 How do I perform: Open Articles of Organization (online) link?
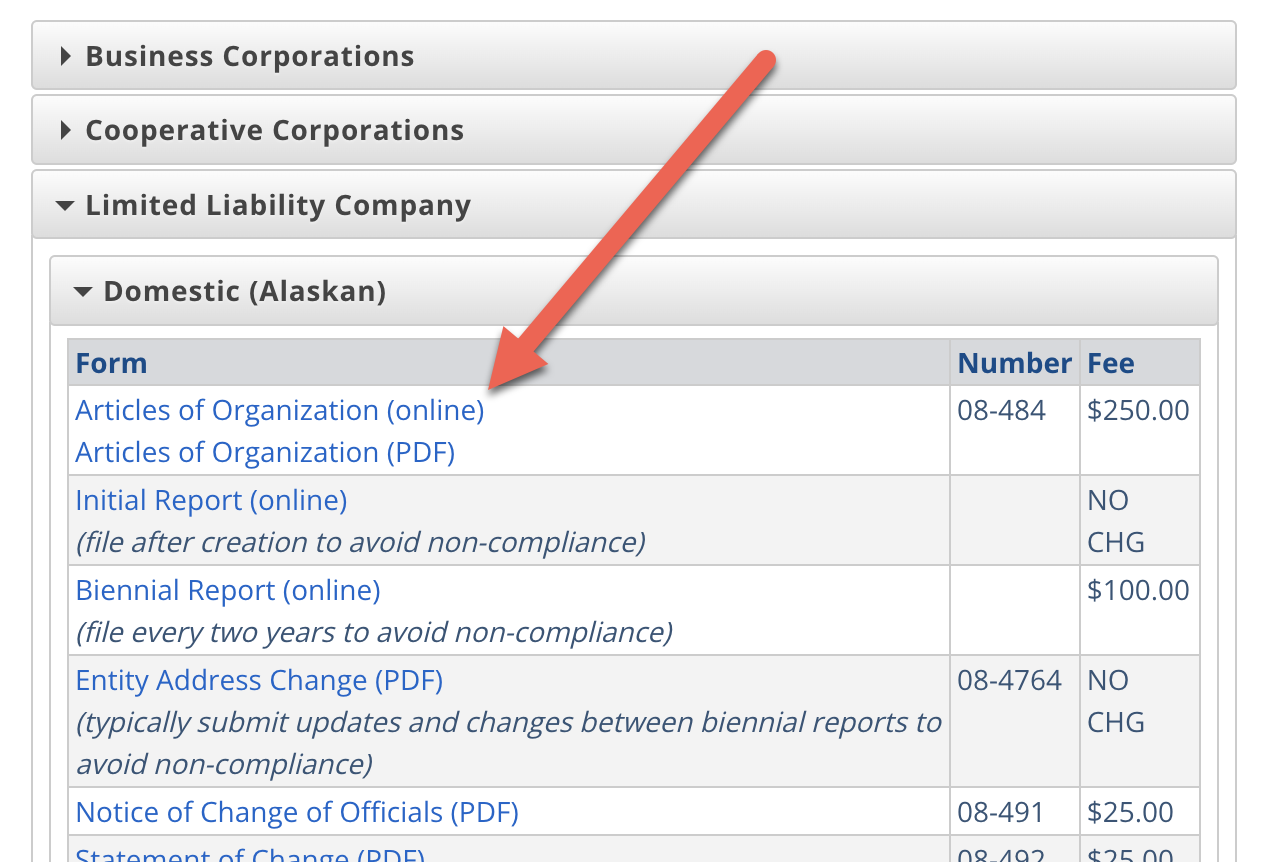(x=279, y=411)
